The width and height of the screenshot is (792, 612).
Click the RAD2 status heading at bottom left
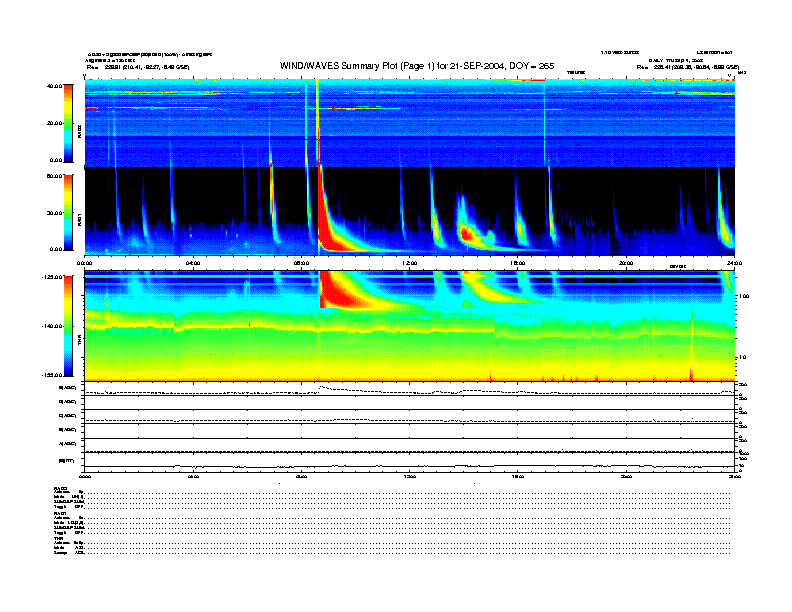60,488
